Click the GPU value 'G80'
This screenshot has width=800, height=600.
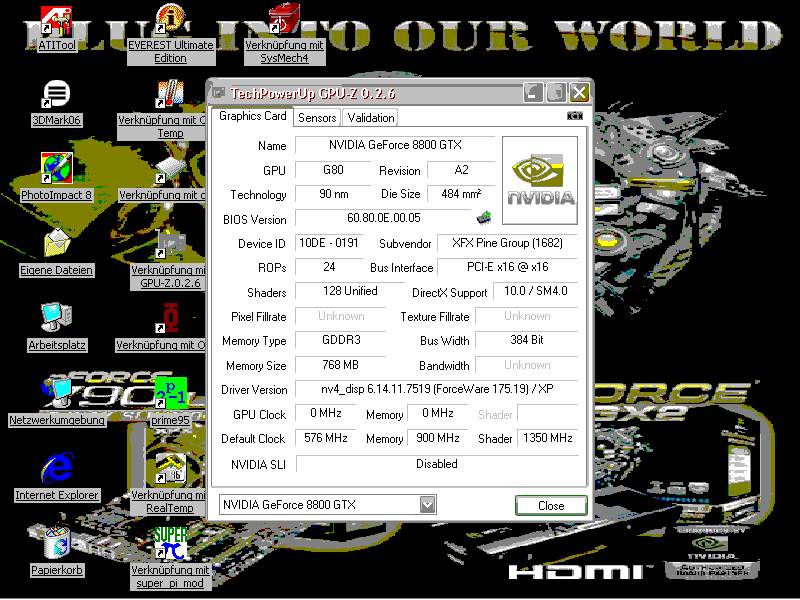pyautogui.click(x=333, y=170)
